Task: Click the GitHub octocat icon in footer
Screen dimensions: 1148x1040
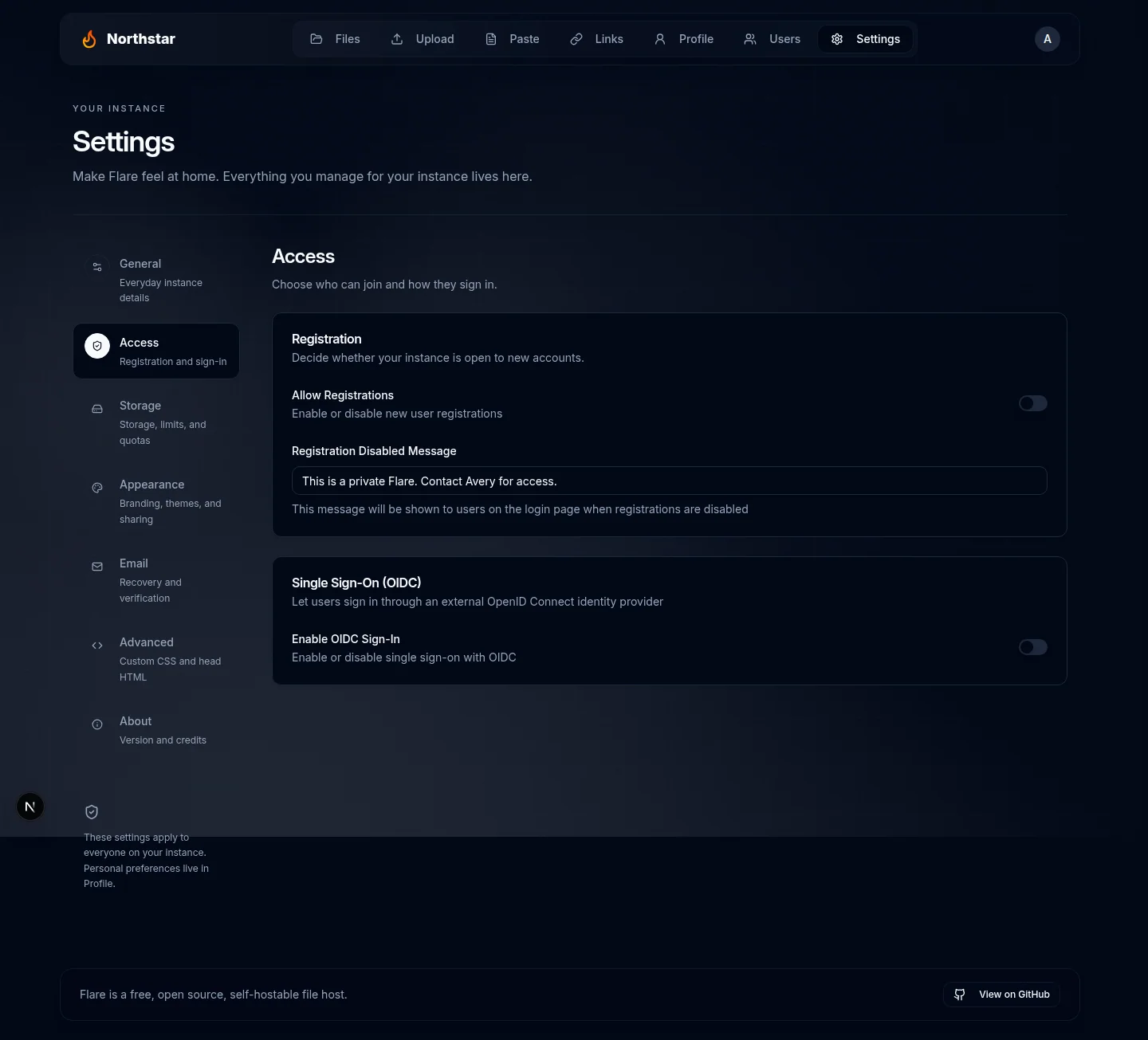Action: coord(960,995)
